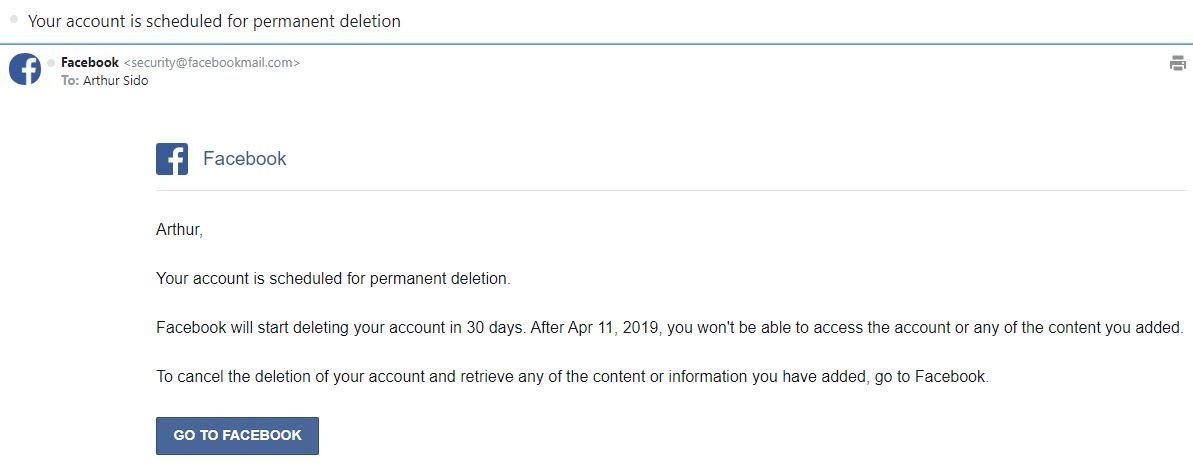Click the greeting "Arthur," in the message
Image resolution: width=1193 pixels, height=468 pixels.
179,230
